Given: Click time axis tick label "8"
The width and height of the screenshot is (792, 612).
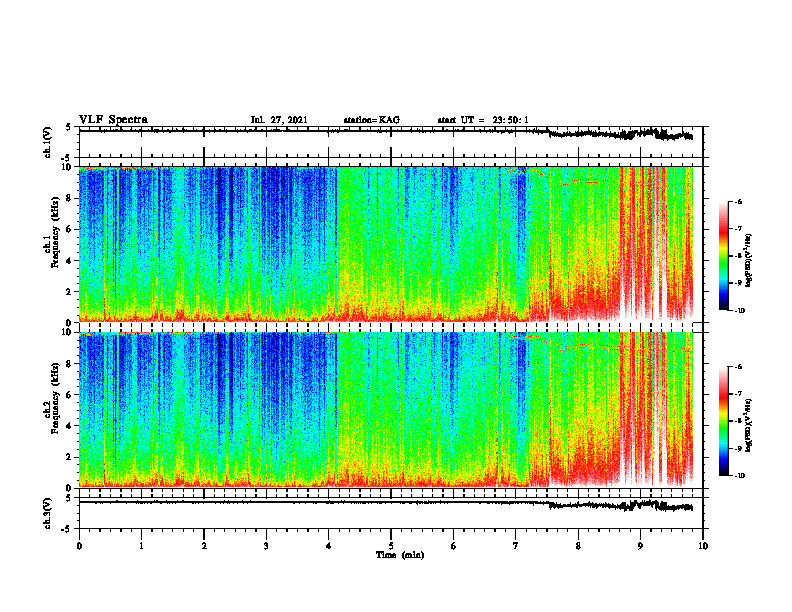Looking at the screenshot, I should [x=578, y=546].
